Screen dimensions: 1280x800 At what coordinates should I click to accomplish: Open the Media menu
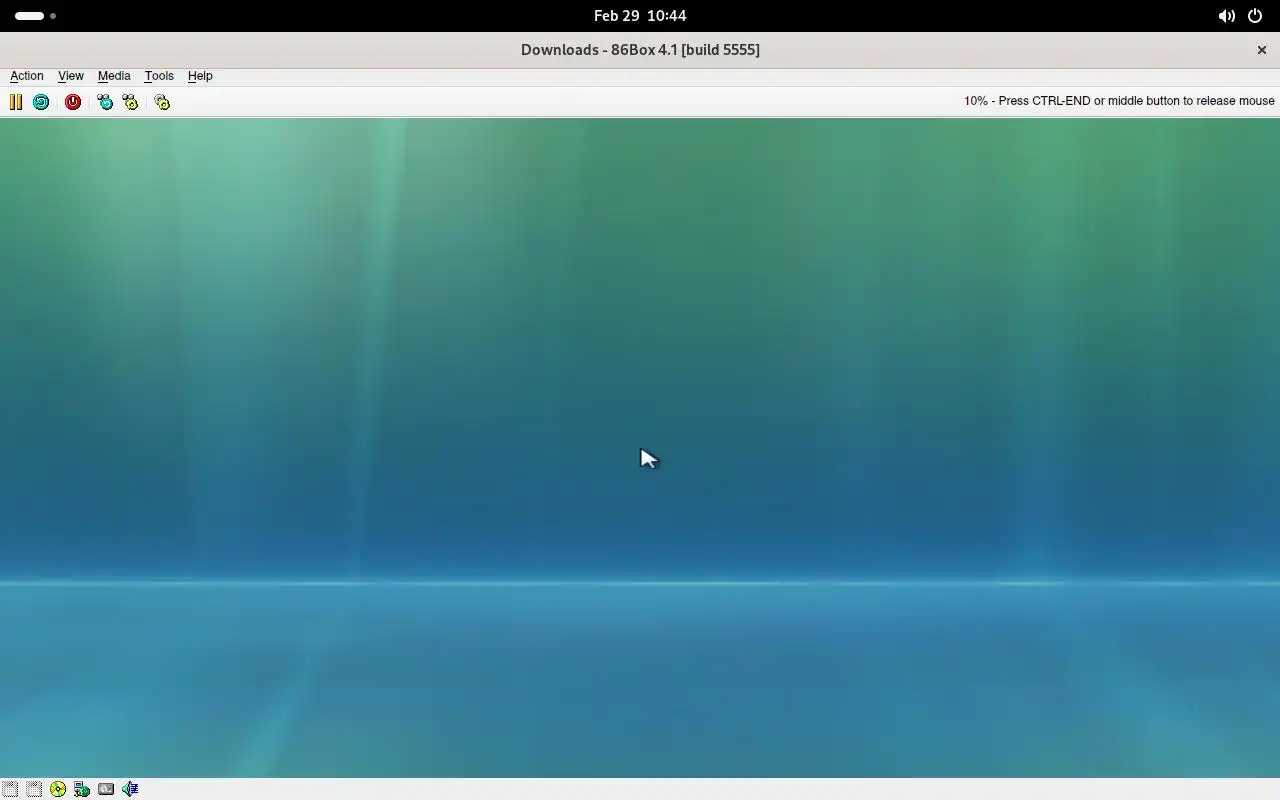coord(114,76)
